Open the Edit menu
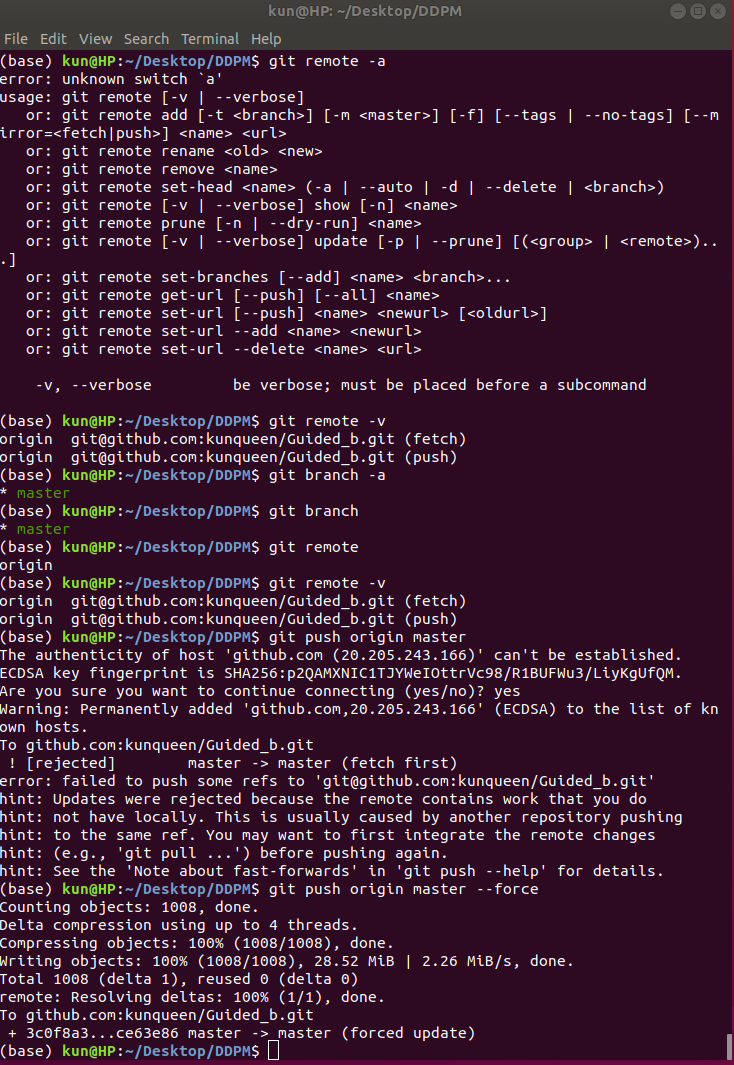Image resolution: width=734 pixels, height=1065 pixels. tap(53, 38)
